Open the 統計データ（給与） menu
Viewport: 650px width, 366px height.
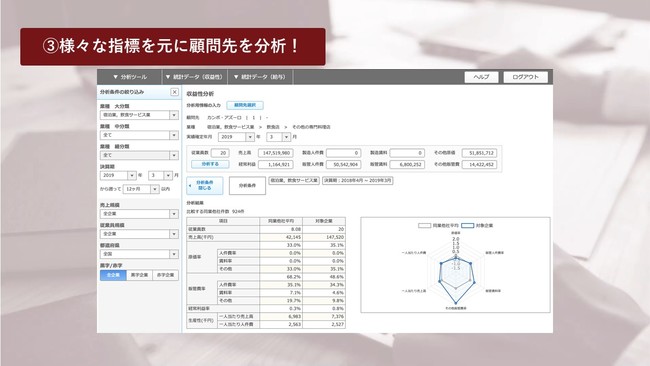pos(260,77)
